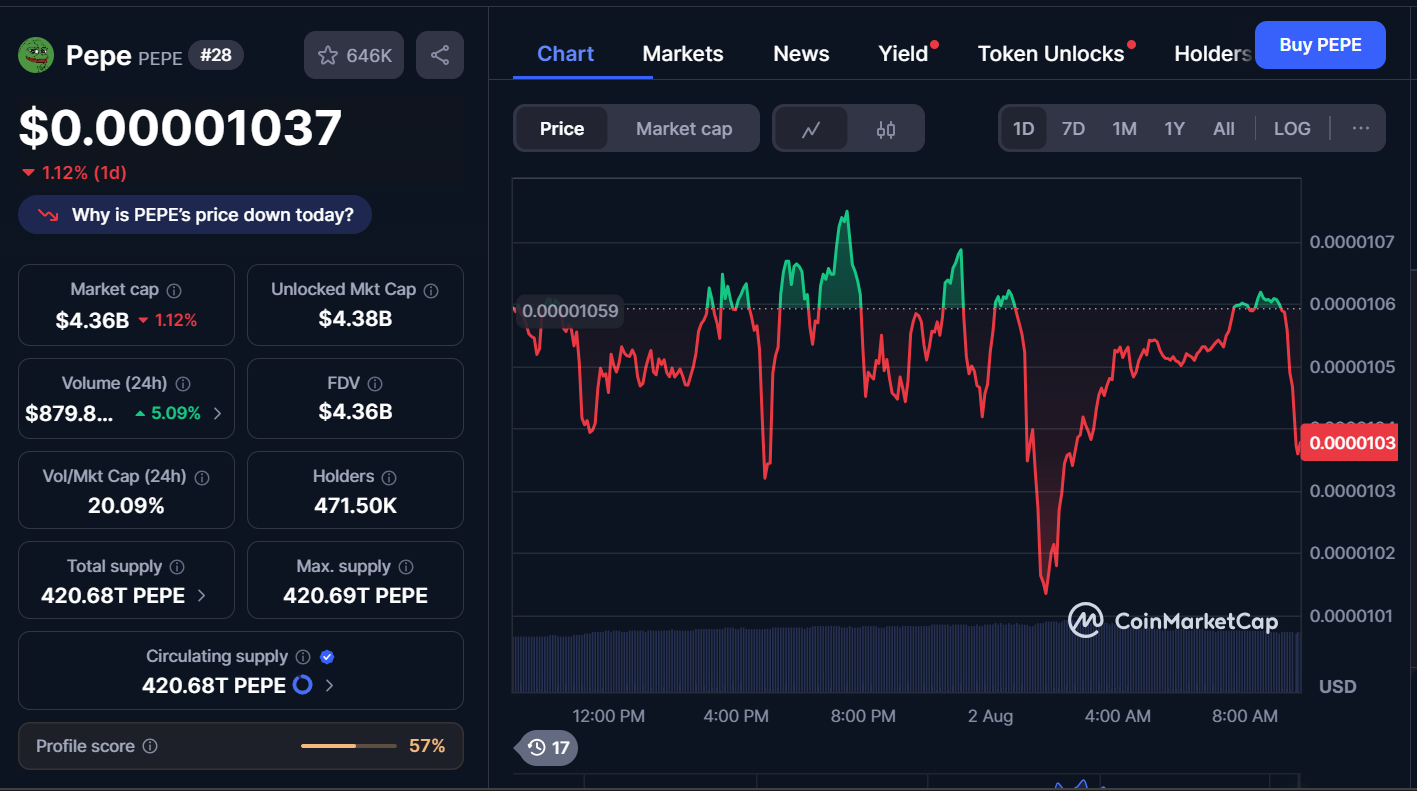Click the 8:00 PM time axis label
1417x791 pixels.
[x=863, y=716]
